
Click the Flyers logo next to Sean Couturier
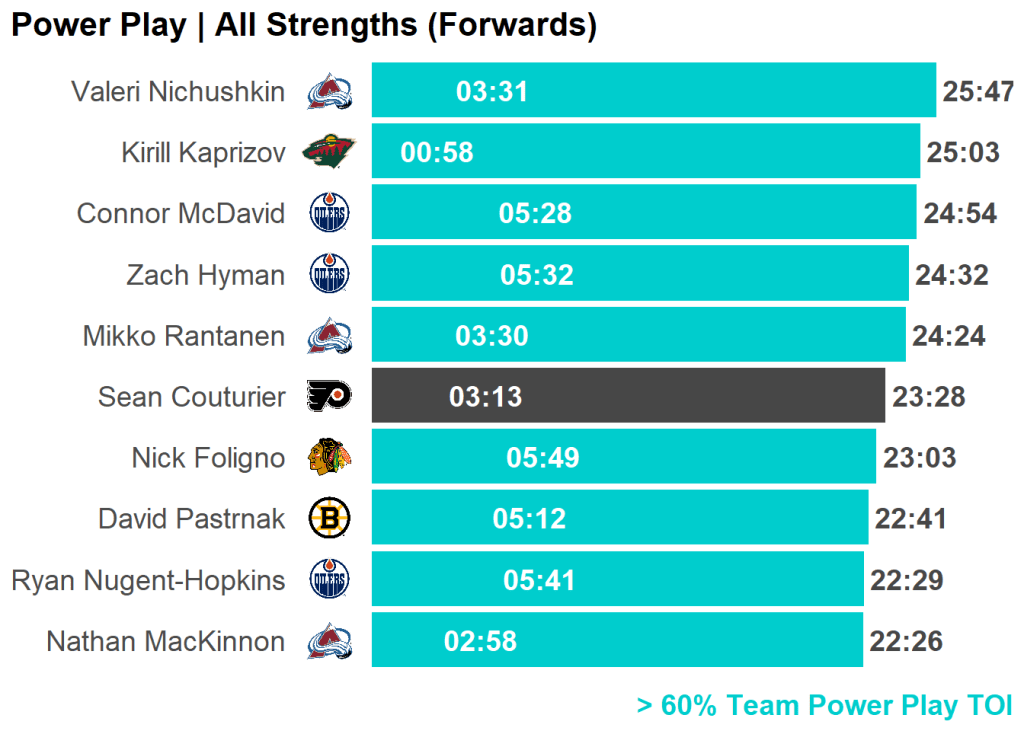click(329, 396)
